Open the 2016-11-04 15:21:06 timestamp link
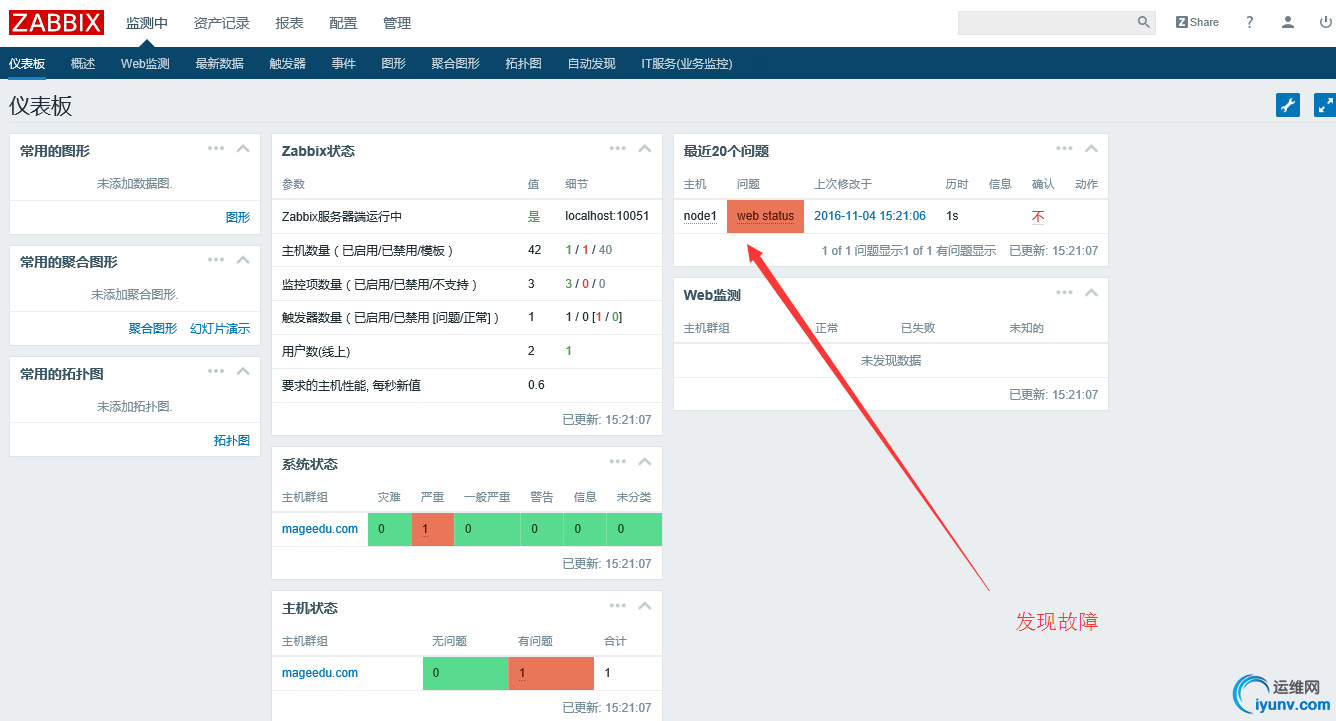The image size is (1336, 721). pos(870,216)
